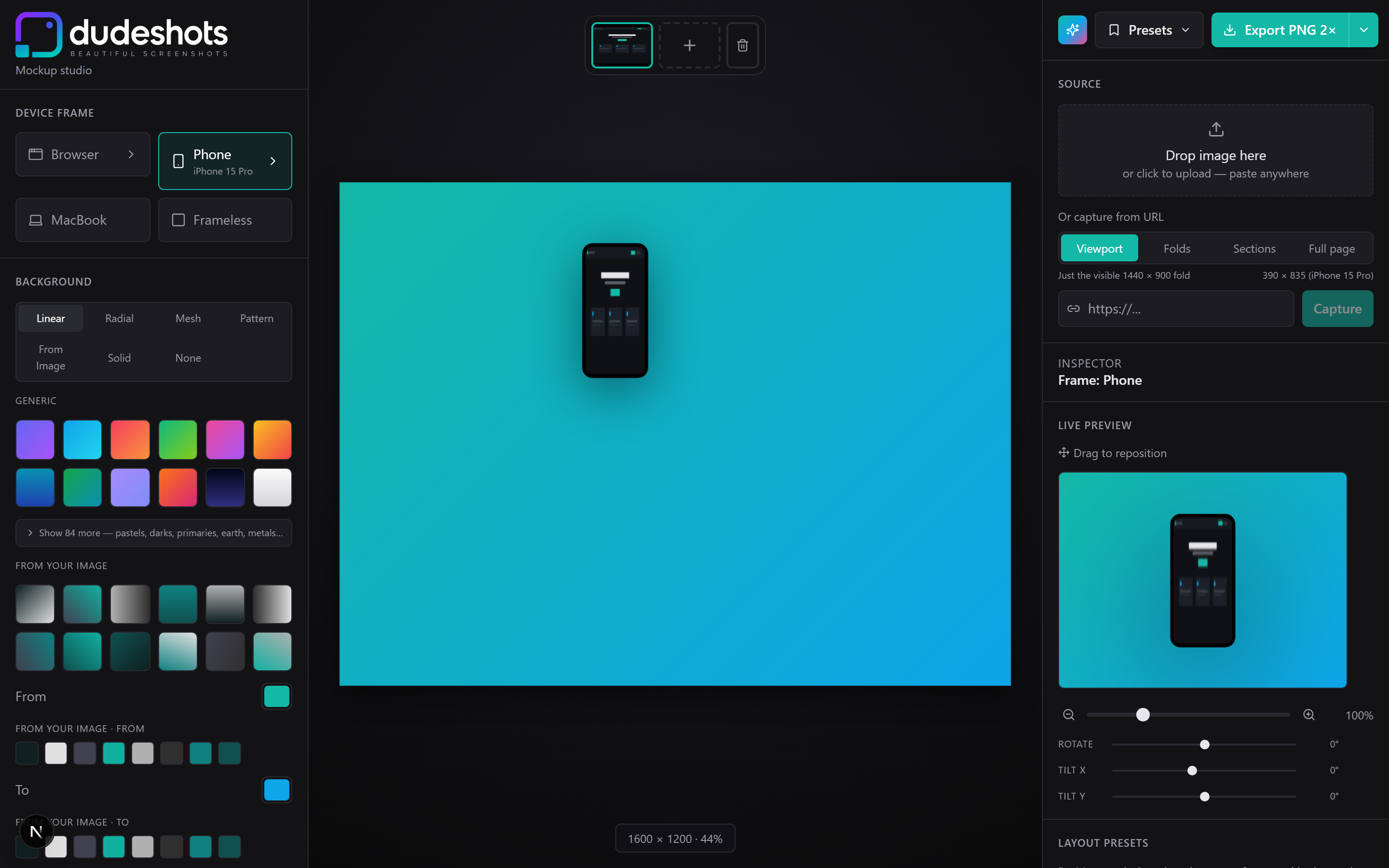
Task: Select Linear background type
Action: [51, 319]
